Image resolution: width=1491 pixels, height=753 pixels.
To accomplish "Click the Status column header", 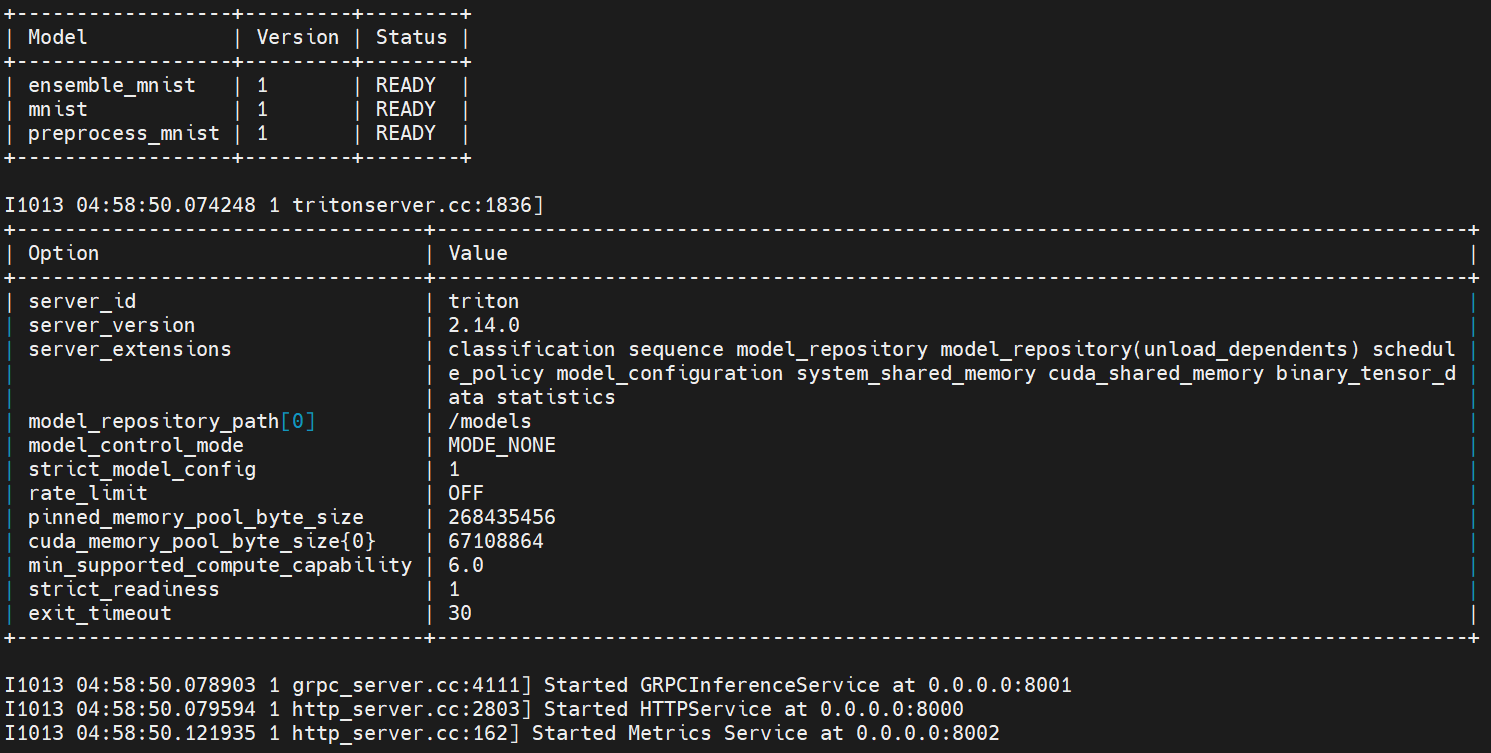I will 411,37.
